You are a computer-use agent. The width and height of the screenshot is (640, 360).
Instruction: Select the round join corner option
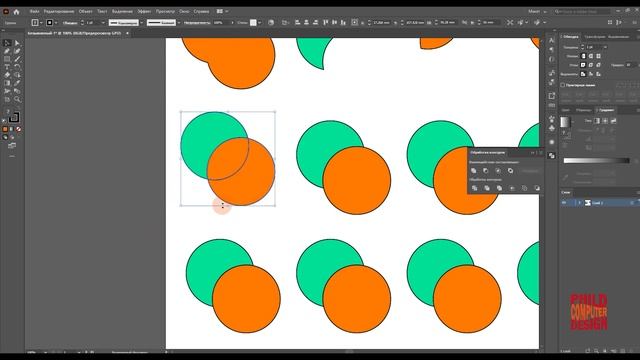(591, 65)
